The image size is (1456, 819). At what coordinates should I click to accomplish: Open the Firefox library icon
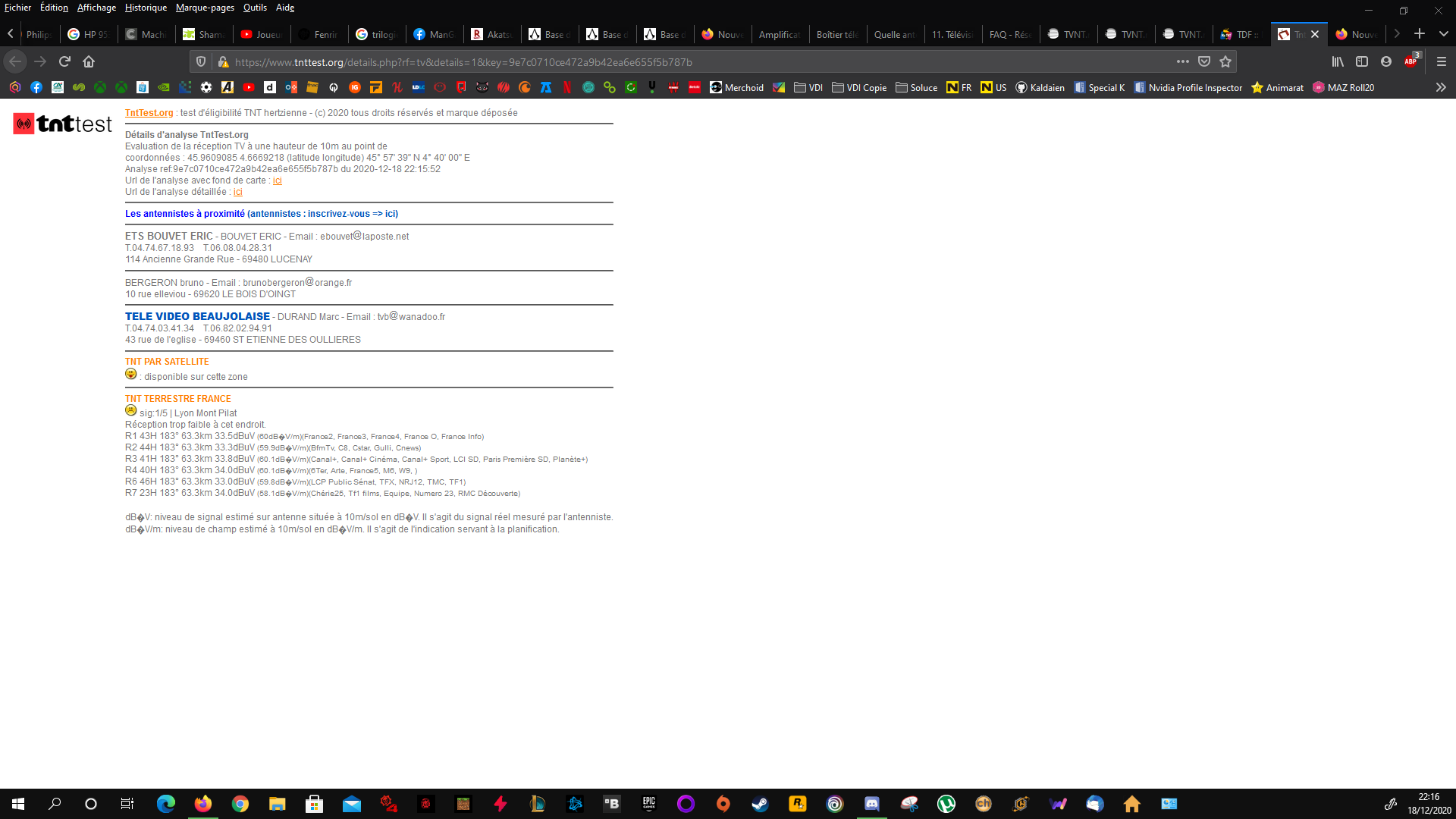(x=1338, y=61)
